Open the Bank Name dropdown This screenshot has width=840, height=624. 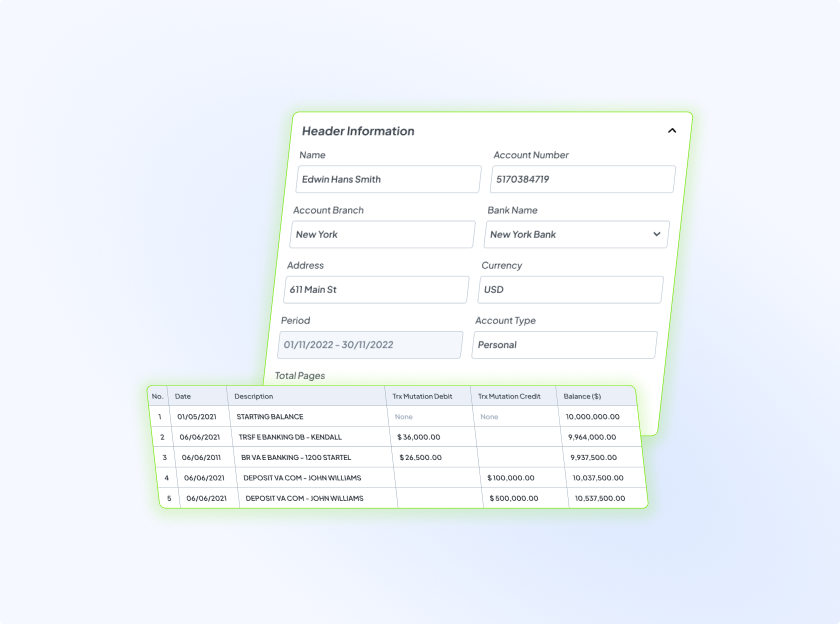pyautogui.click(x=577, y=235)
